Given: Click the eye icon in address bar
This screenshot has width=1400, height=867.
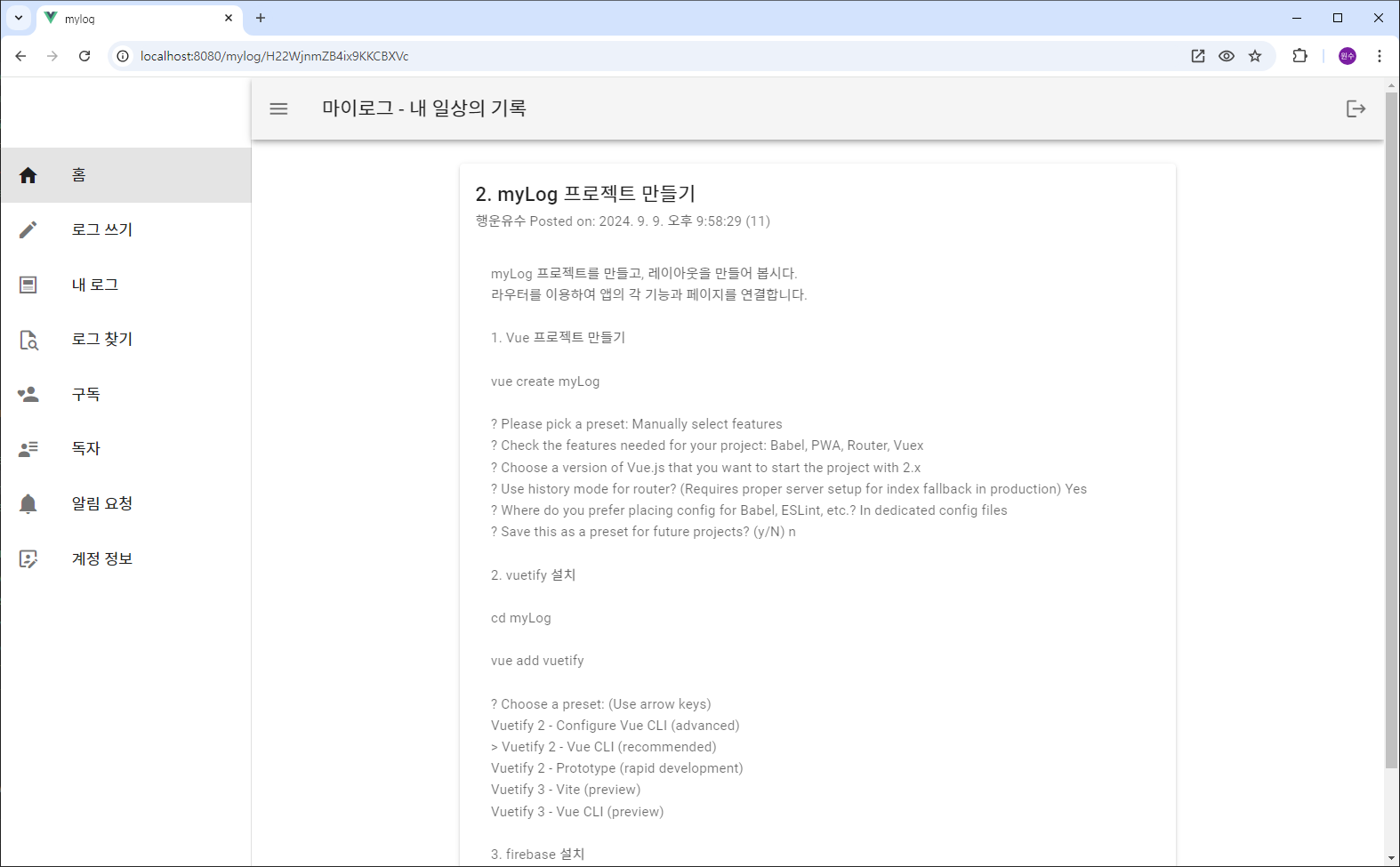Looking at the screenshot, I should [1227, 56].
